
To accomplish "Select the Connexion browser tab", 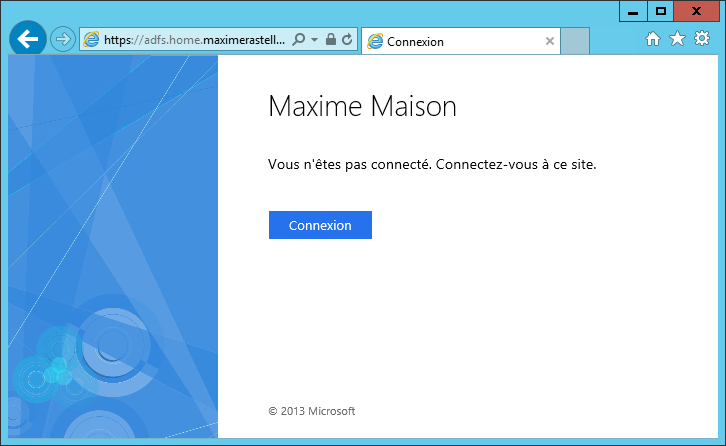I will (461, 41).
